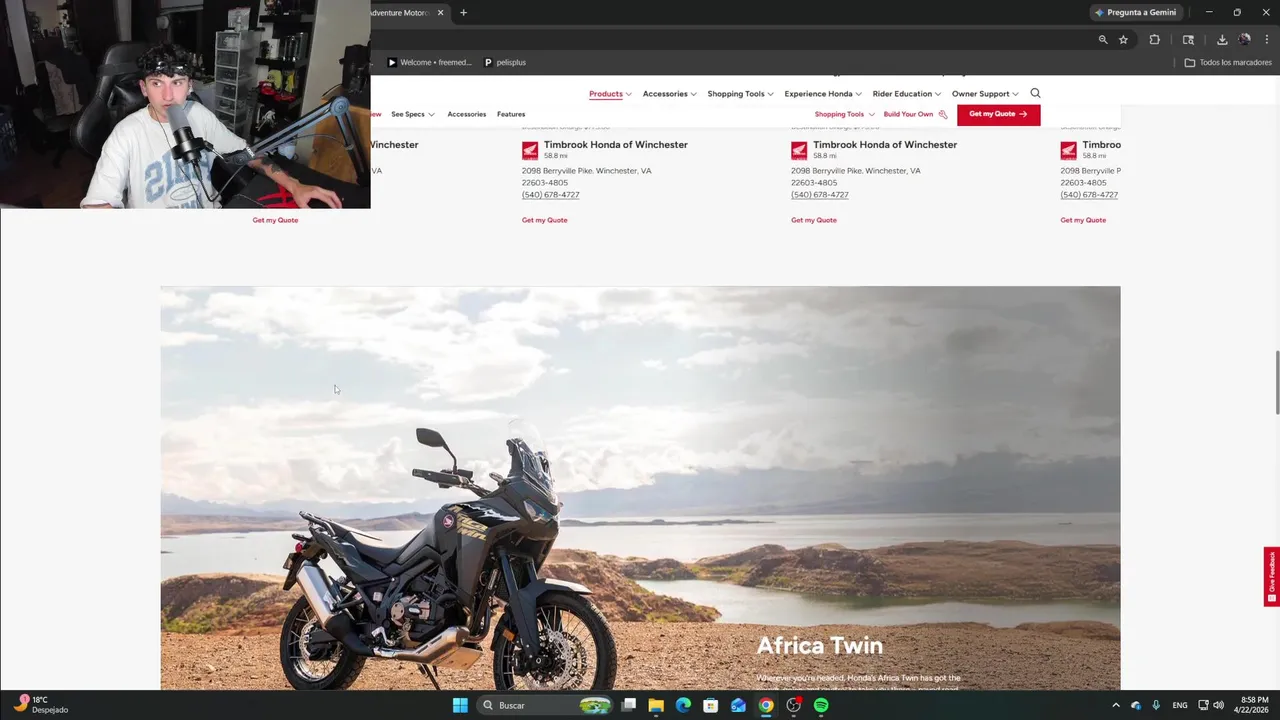This screenshot has height=720, width=1280.
Task: Open OBS Studio from taskbar
Action: coord(794,705)
